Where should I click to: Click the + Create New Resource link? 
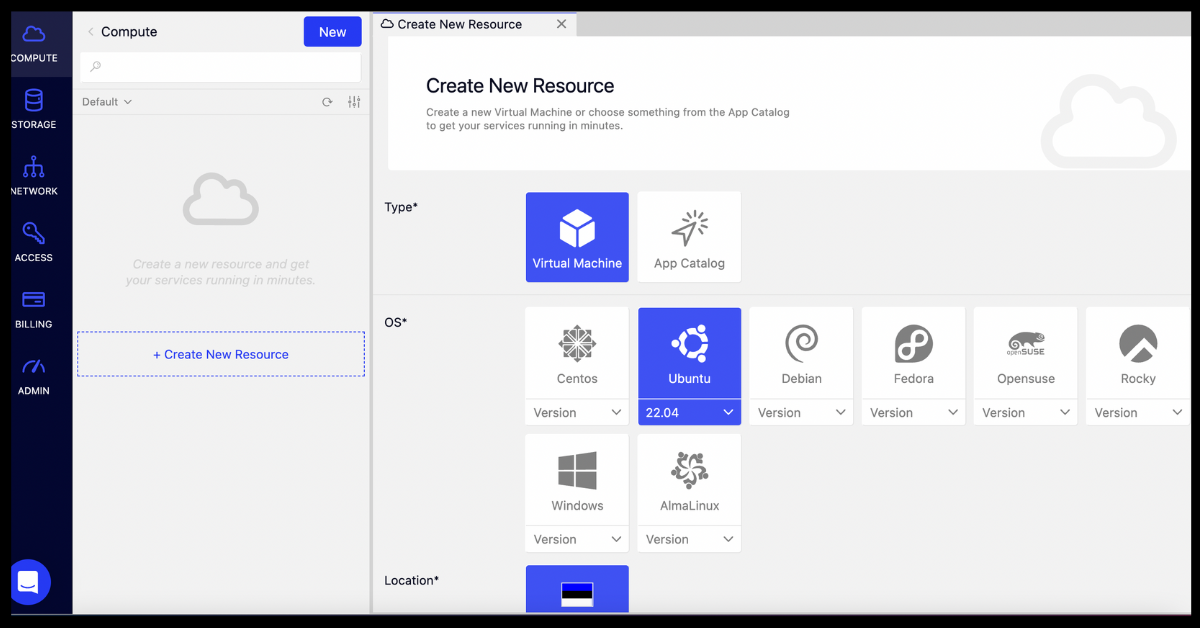click(x=221, y=354)
